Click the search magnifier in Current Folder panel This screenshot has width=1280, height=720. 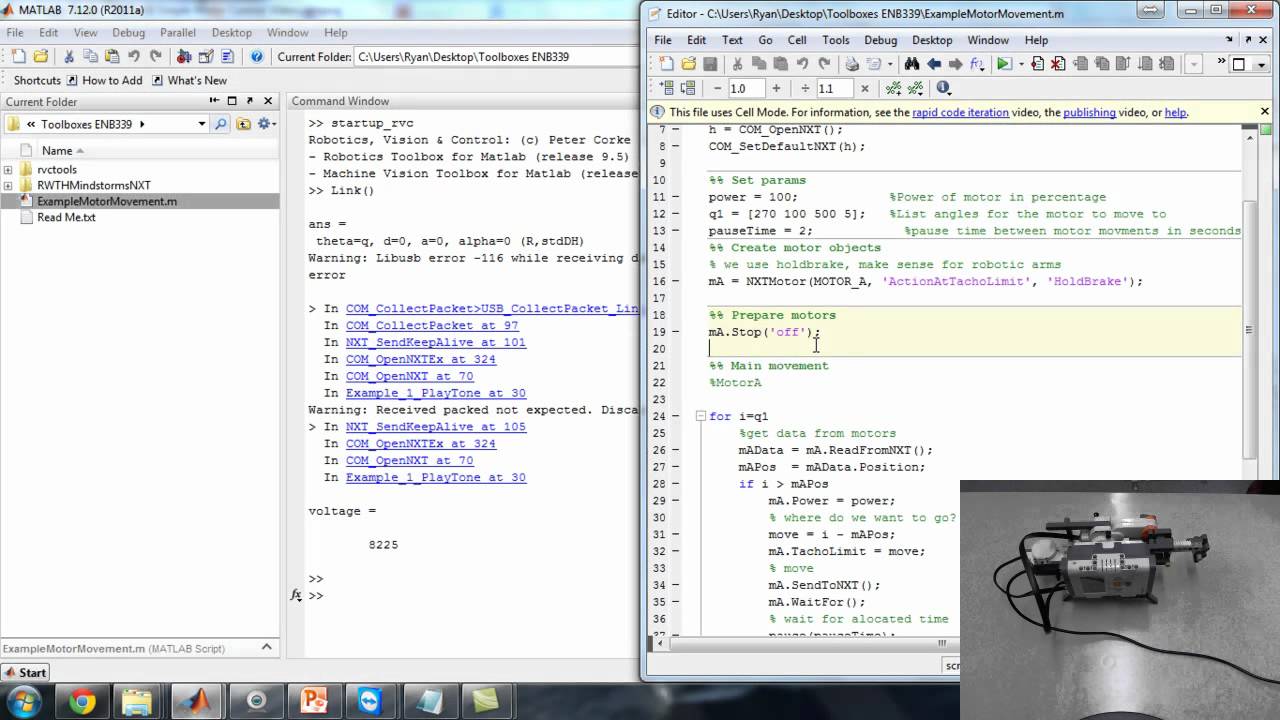tap(221, 124)
